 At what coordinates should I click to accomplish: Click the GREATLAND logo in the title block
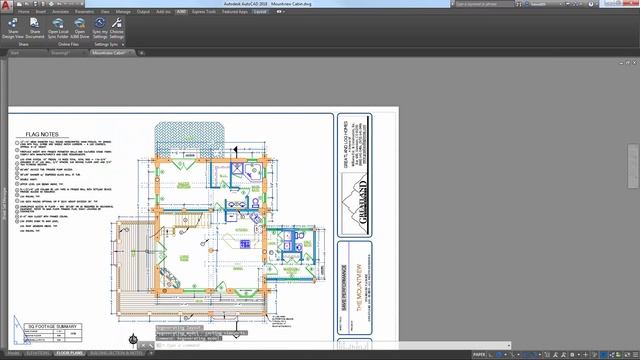click(355, 204)
